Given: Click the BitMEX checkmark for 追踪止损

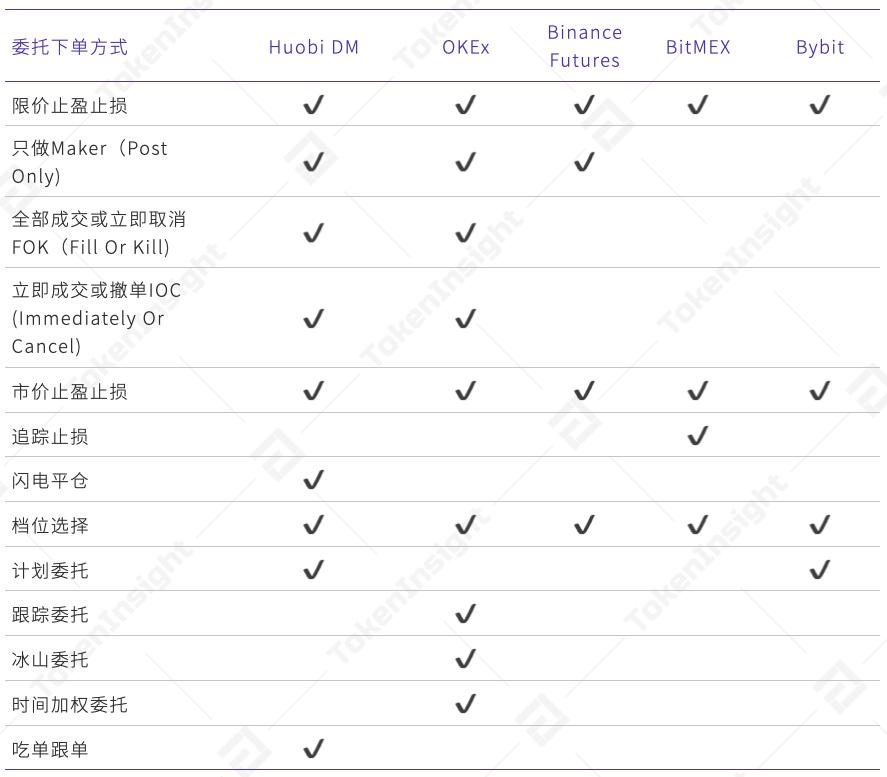Looking at the screenshot, I should [698, 435].
